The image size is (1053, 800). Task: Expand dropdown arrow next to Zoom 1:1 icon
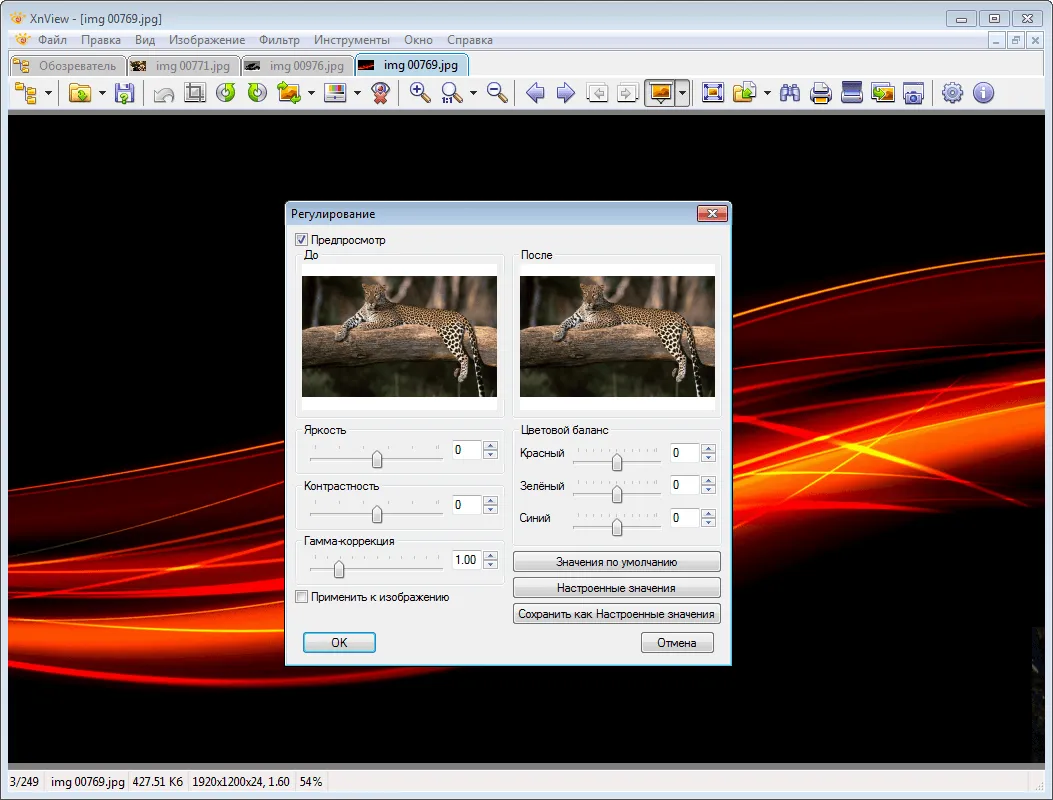coord(473,93)
